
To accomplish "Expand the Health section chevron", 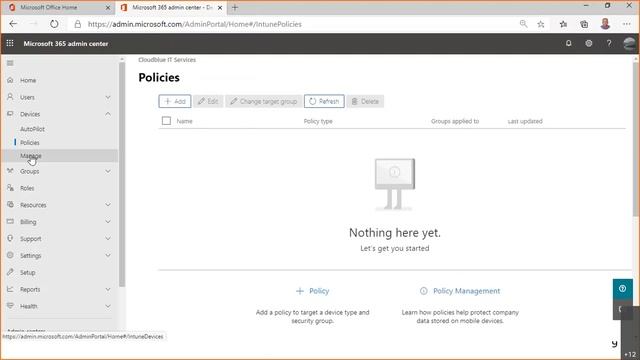I will click(108, 306).
